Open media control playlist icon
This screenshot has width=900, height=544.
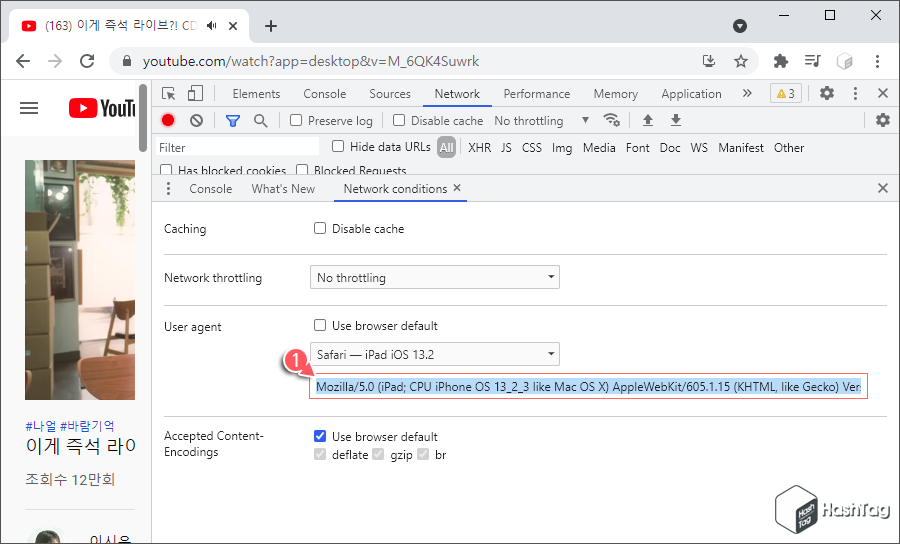click(812, 61)
